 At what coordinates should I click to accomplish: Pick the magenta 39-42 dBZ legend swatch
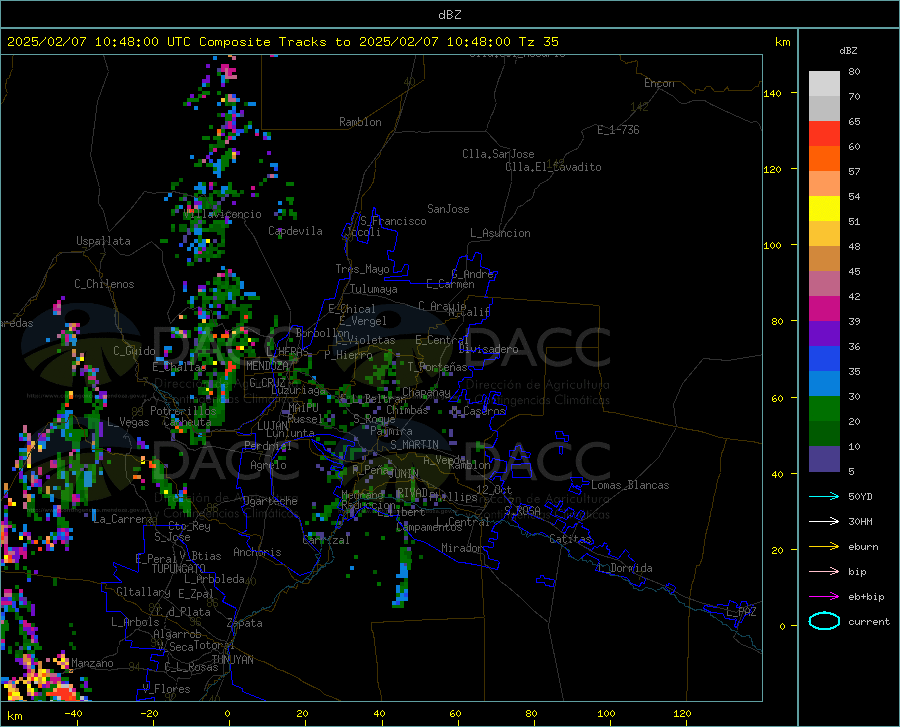[x=824, y=309]
